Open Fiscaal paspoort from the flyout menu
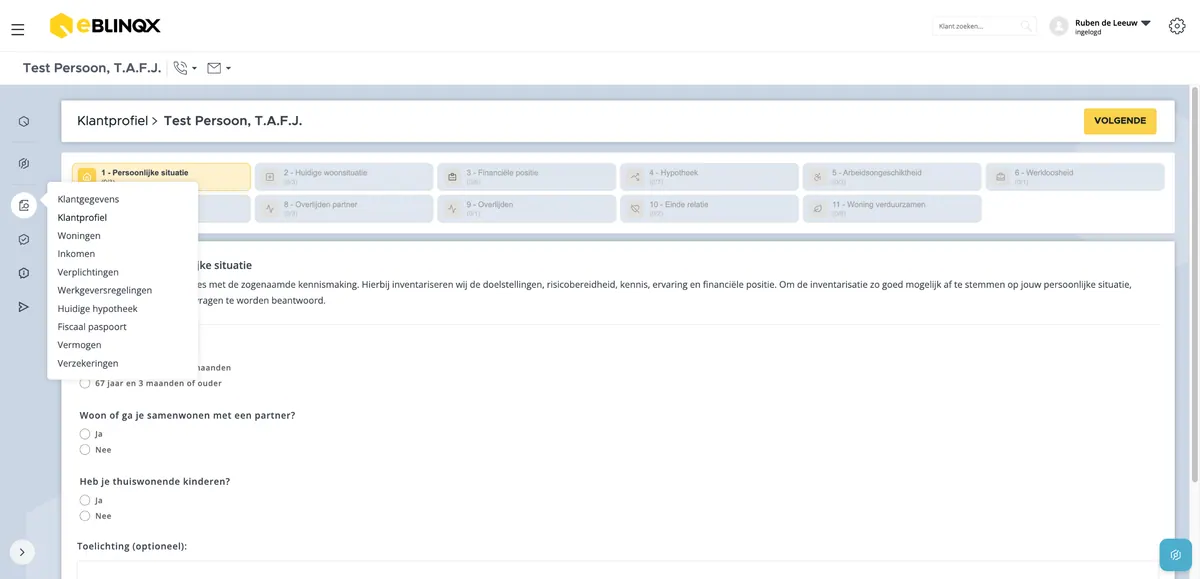This screenshot has width=1200, height=579. [94, 327]
